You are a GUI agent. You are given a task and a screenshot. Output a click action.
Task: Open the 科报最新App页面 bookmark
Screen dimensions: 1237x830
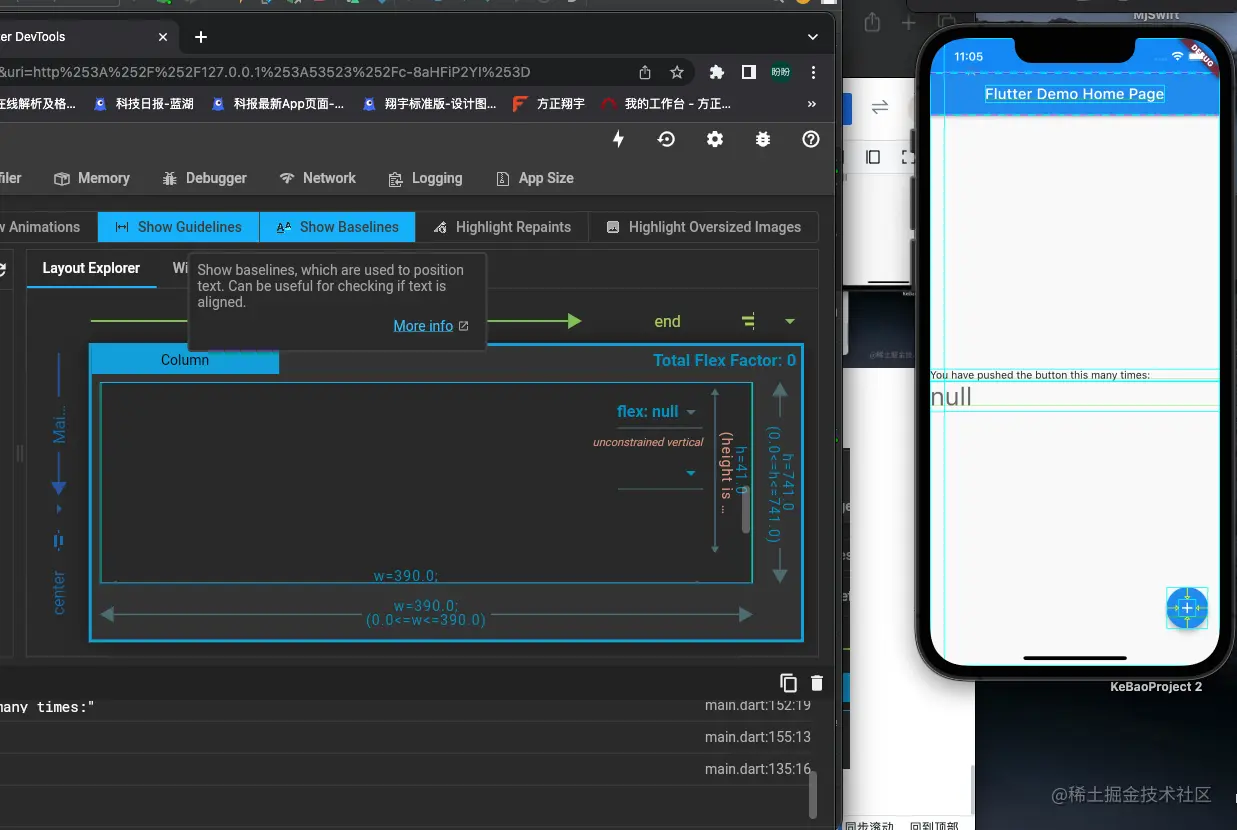(x=278, y=104)
